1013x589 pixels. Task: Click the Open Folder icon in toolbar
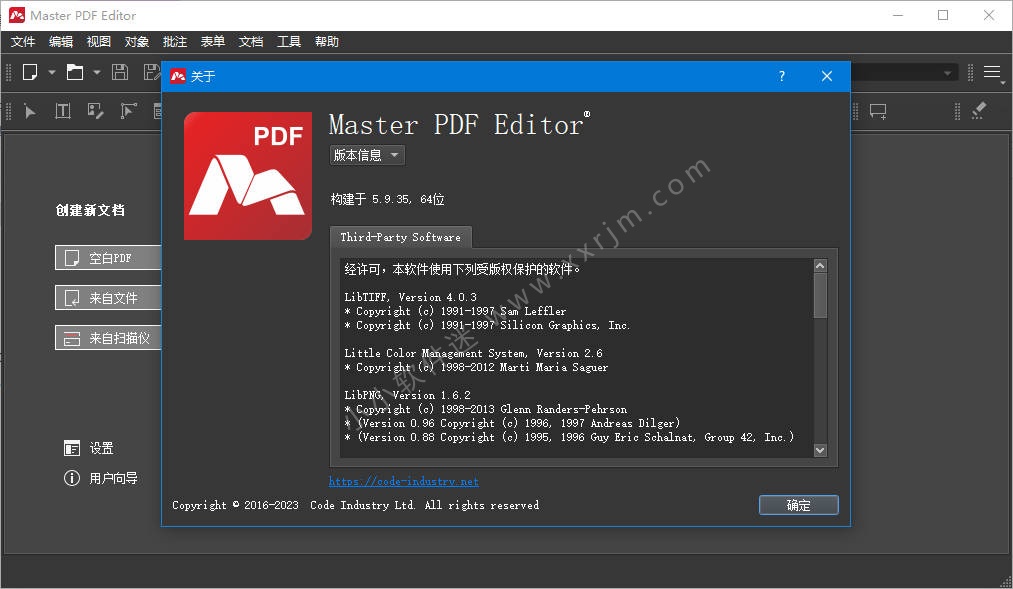[75, 72]
